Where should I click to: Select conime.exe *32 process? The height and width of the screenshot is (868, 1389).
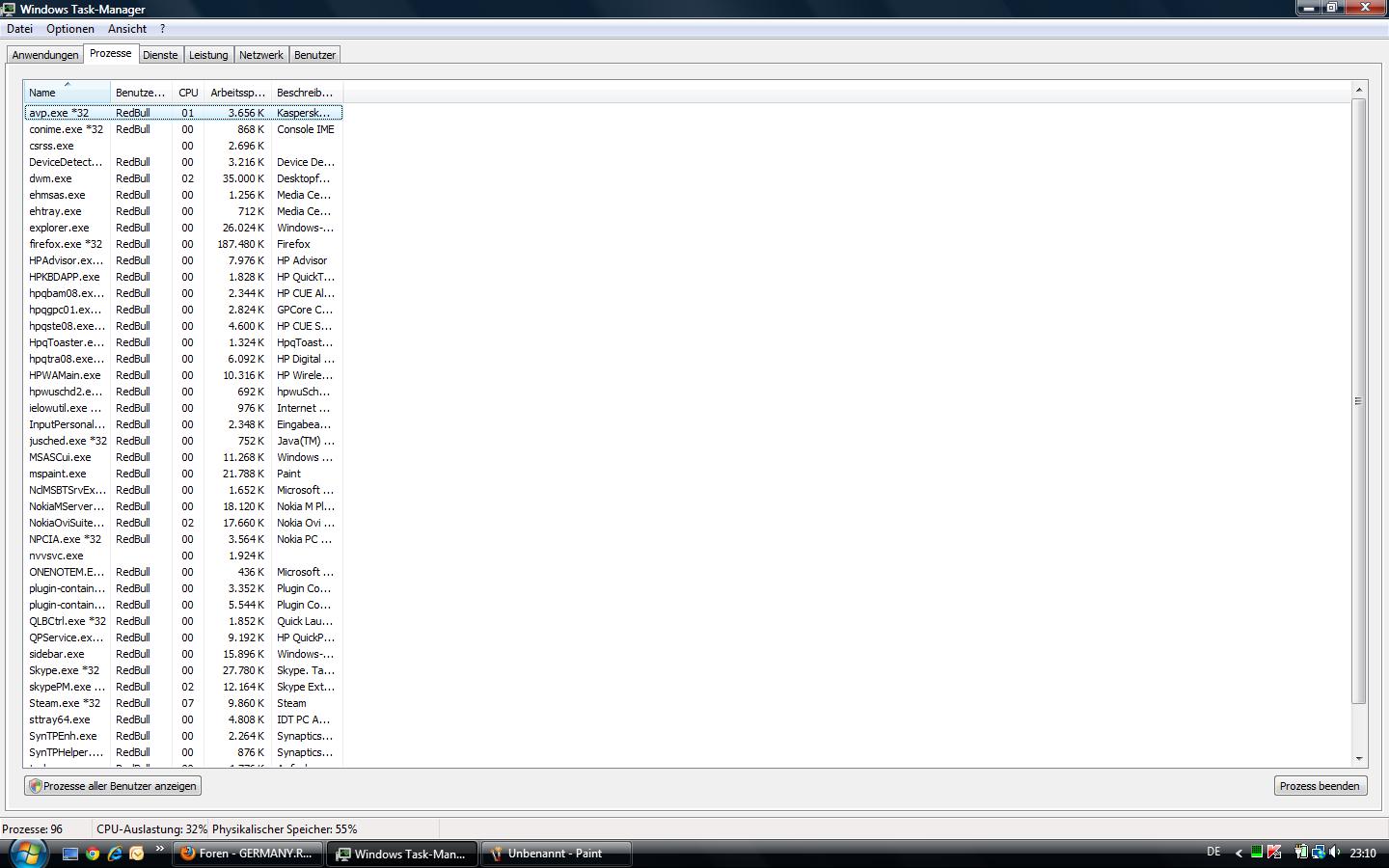tap(183, 129)
